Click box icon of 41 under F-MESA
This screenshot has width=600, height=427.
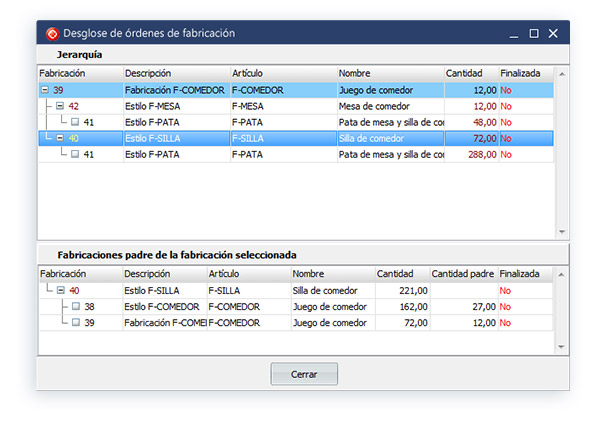(75, 122)
